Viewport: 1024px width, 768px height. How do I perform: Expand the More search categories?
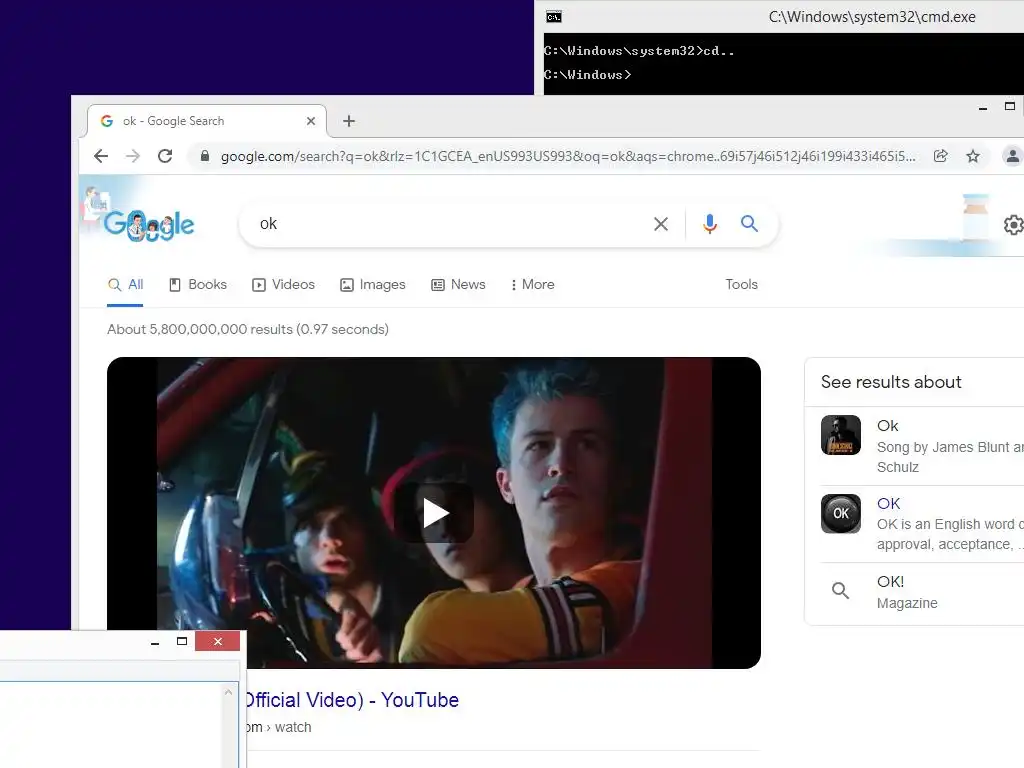tap(533, 285)
